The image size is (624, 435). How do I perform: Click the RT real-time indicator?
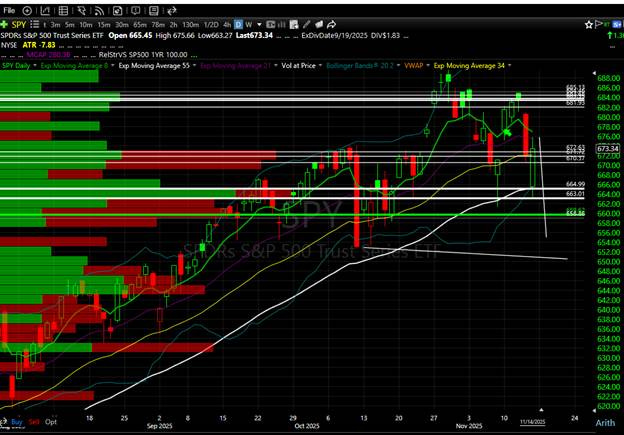point(607,25)
